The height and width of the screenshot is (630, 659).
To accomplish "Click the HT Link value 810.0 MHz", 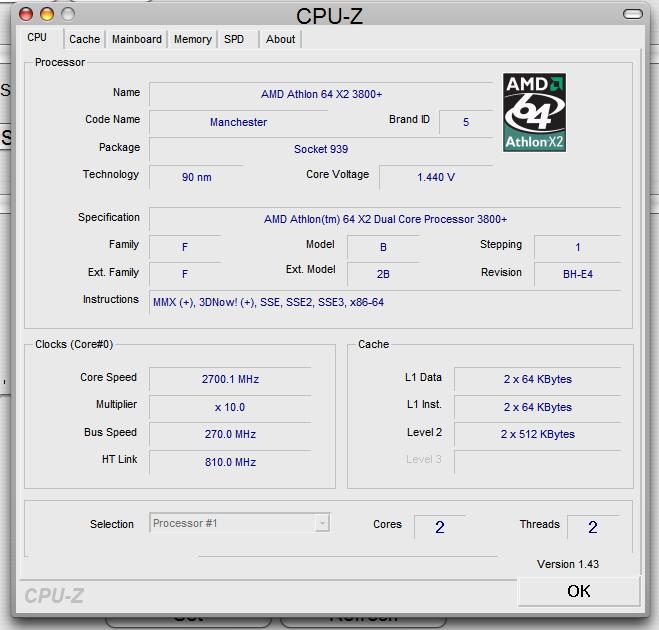I will point(230,462).
